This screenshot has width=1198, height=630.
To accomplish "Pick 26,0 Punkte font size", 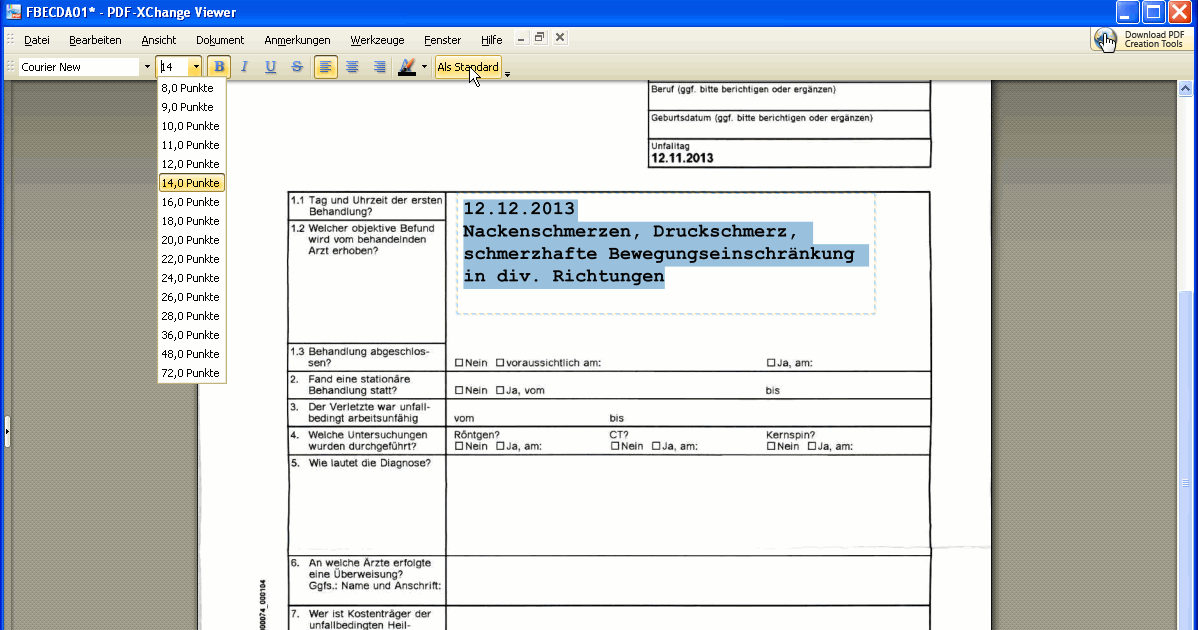I will click(191, 297).
